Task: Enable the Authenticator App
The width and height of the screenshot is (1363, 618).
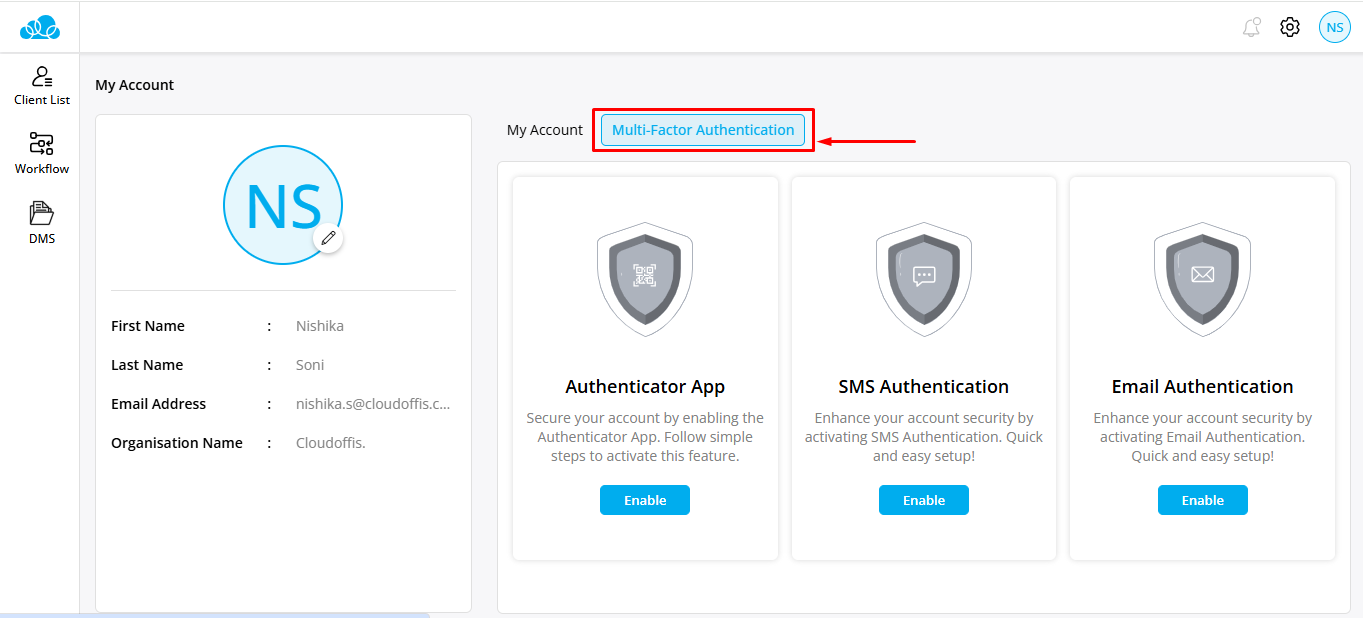Action: point(645,500)
